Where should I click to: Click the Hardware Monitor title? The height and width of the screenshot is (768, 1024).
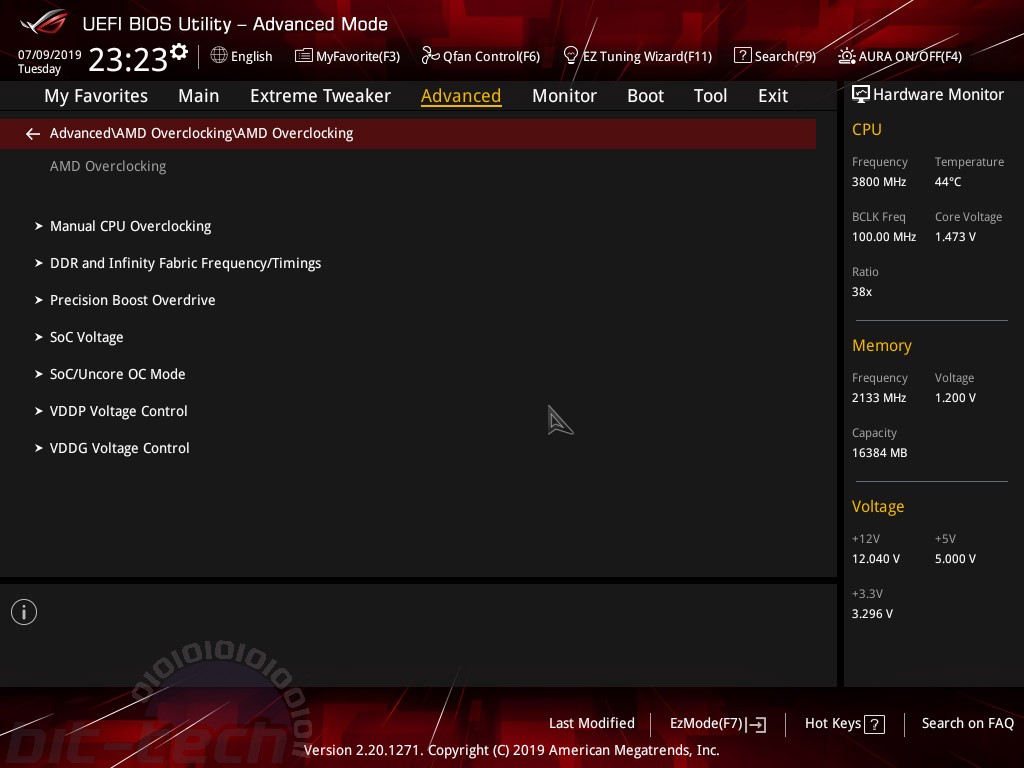point(938,95)
